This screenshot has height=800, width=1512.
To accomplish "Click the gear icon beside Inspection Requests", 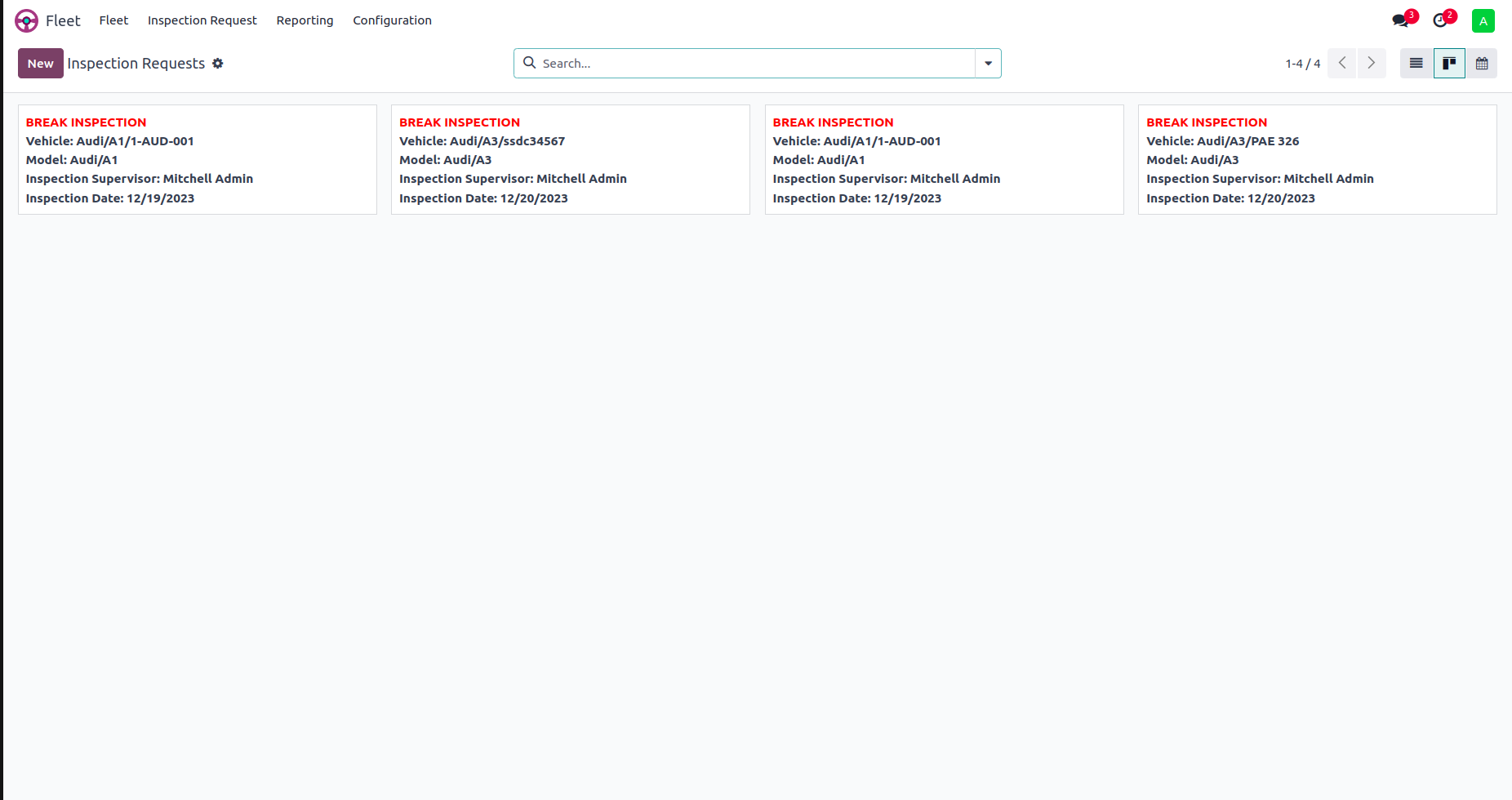I will 218,64.
